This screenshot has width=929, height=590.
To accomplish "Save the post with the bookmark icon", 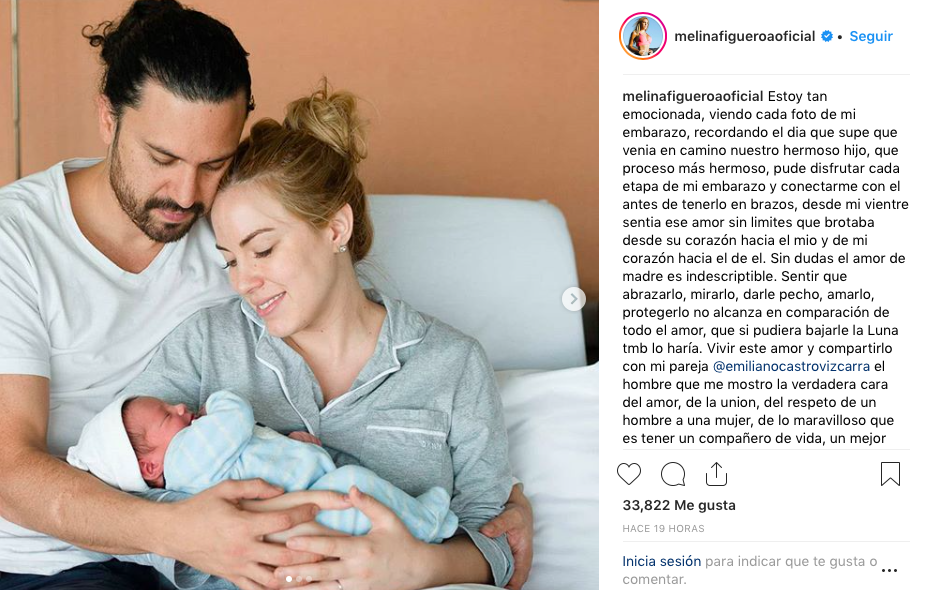I will (x=890, y=474).
